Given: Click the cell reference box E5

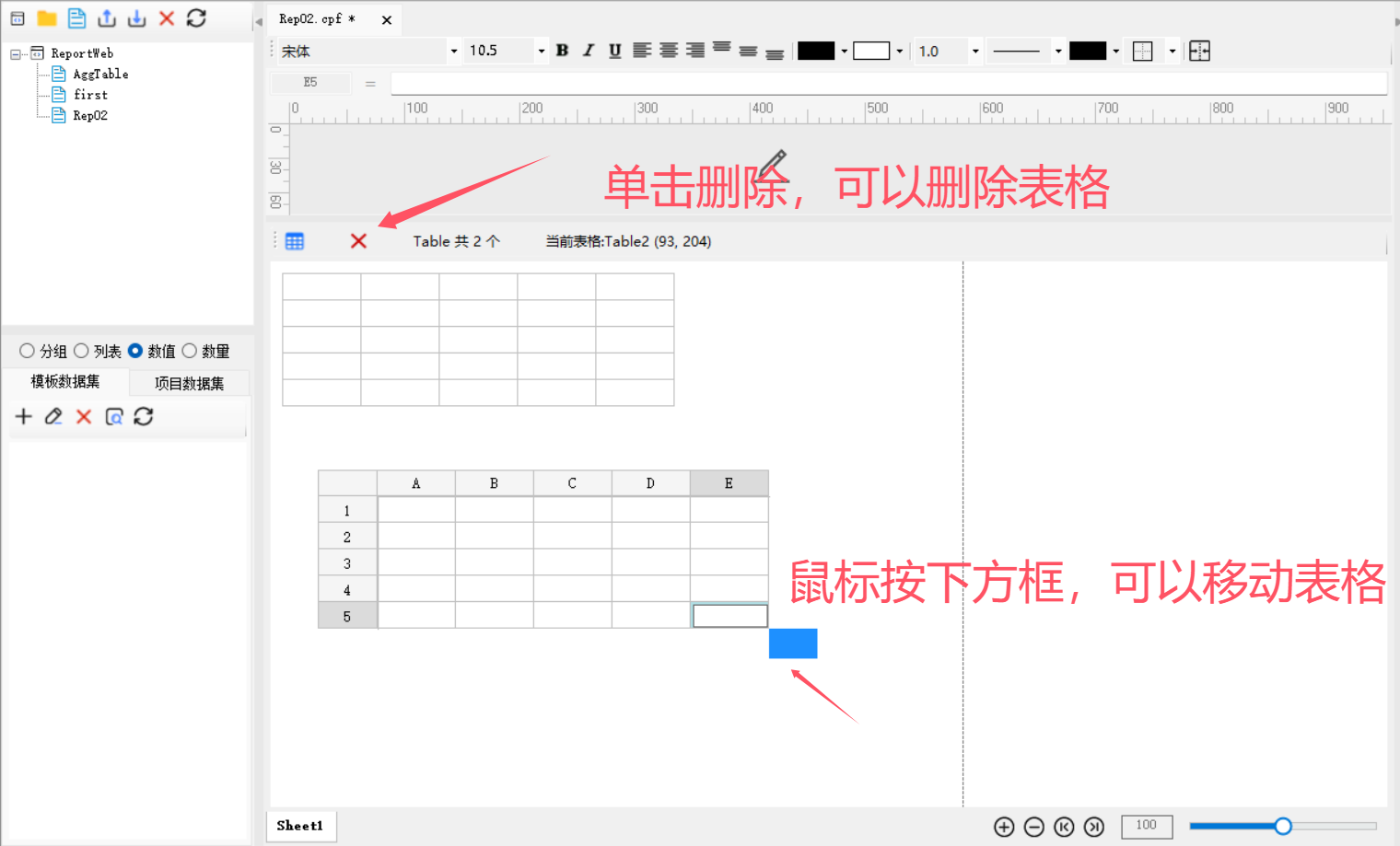Looking at the screenshot, I should click(x=310, y=83).
